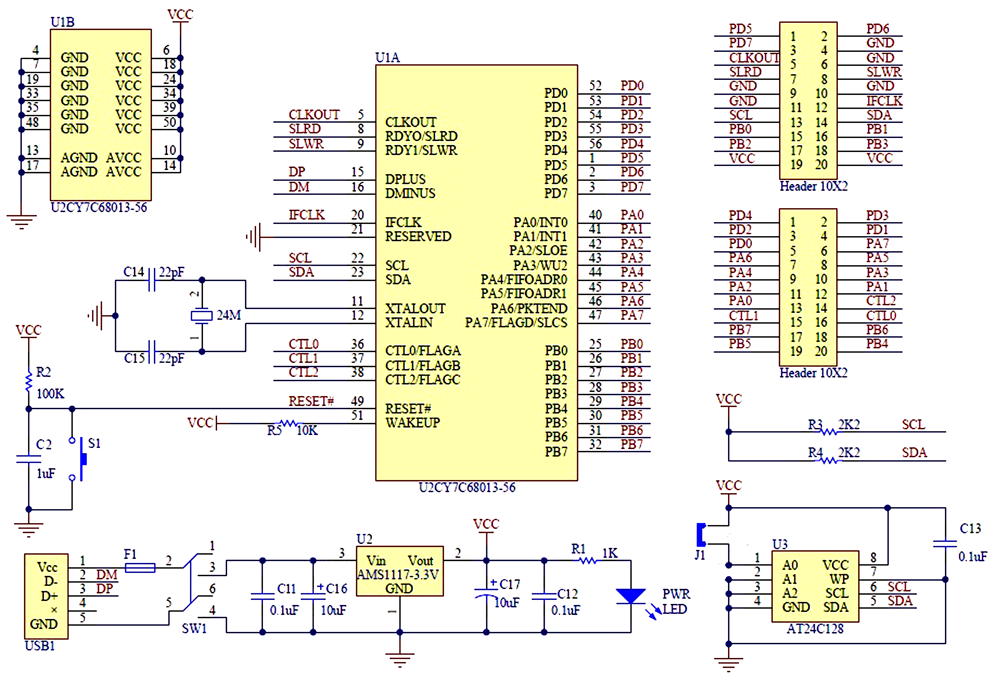This screenshot has height=680, width=1000.
Task: Click the R5 10K resistor symbol
Action: [x=288, y=423]
